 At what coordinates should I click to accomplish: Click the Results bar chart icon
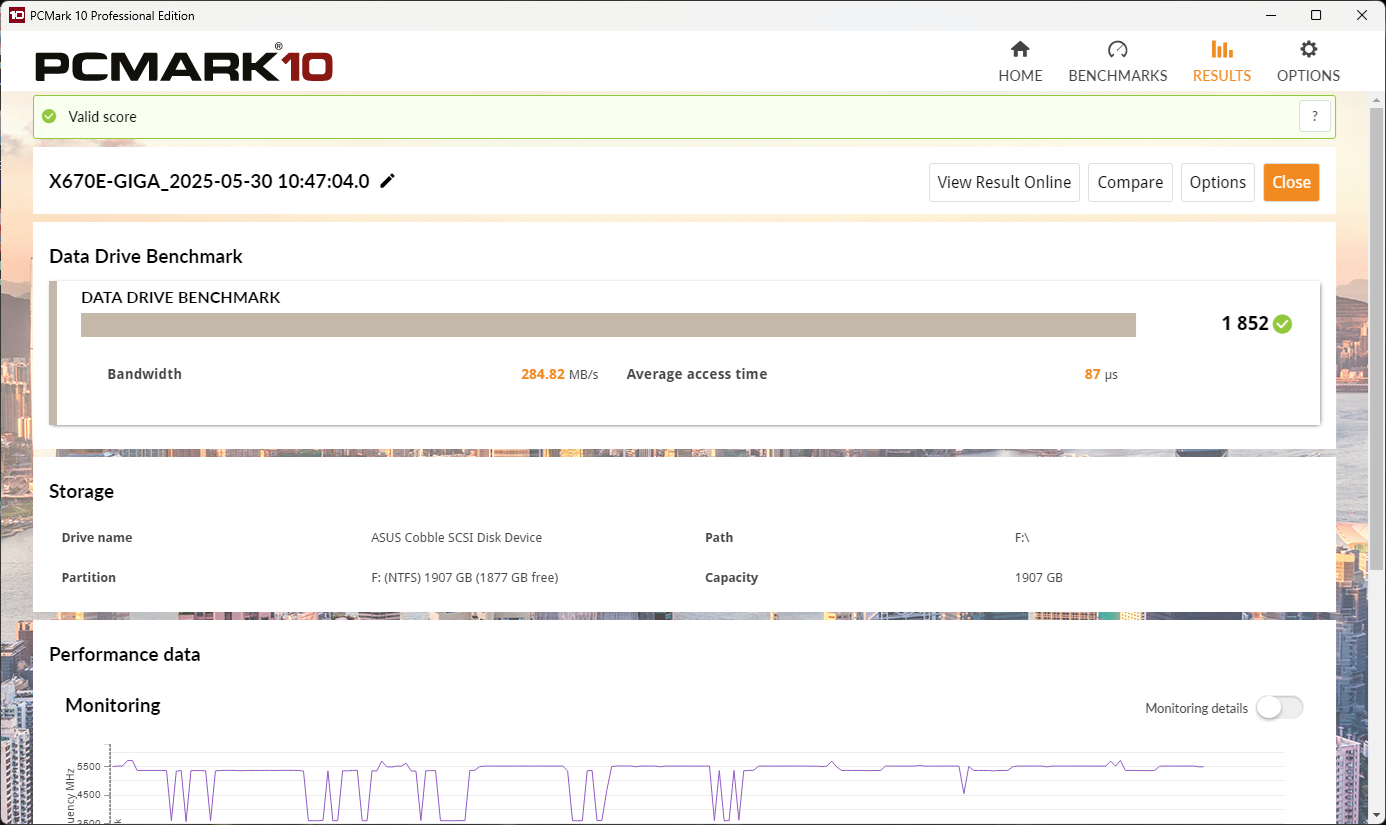(x=1222, y=49)
